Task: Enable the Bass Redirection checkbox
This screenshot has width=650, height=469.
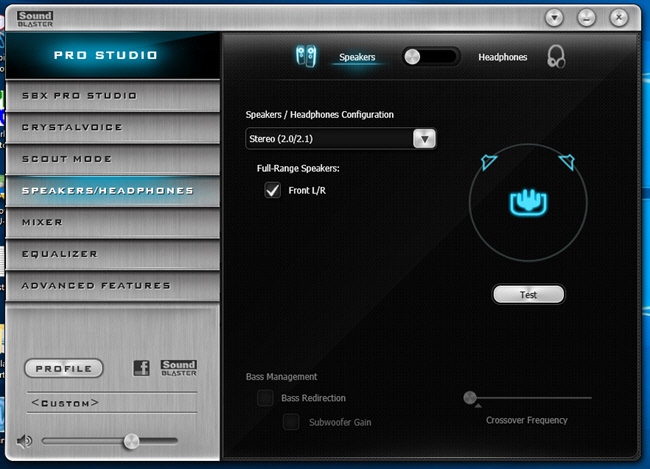Action: coord(265,398)
